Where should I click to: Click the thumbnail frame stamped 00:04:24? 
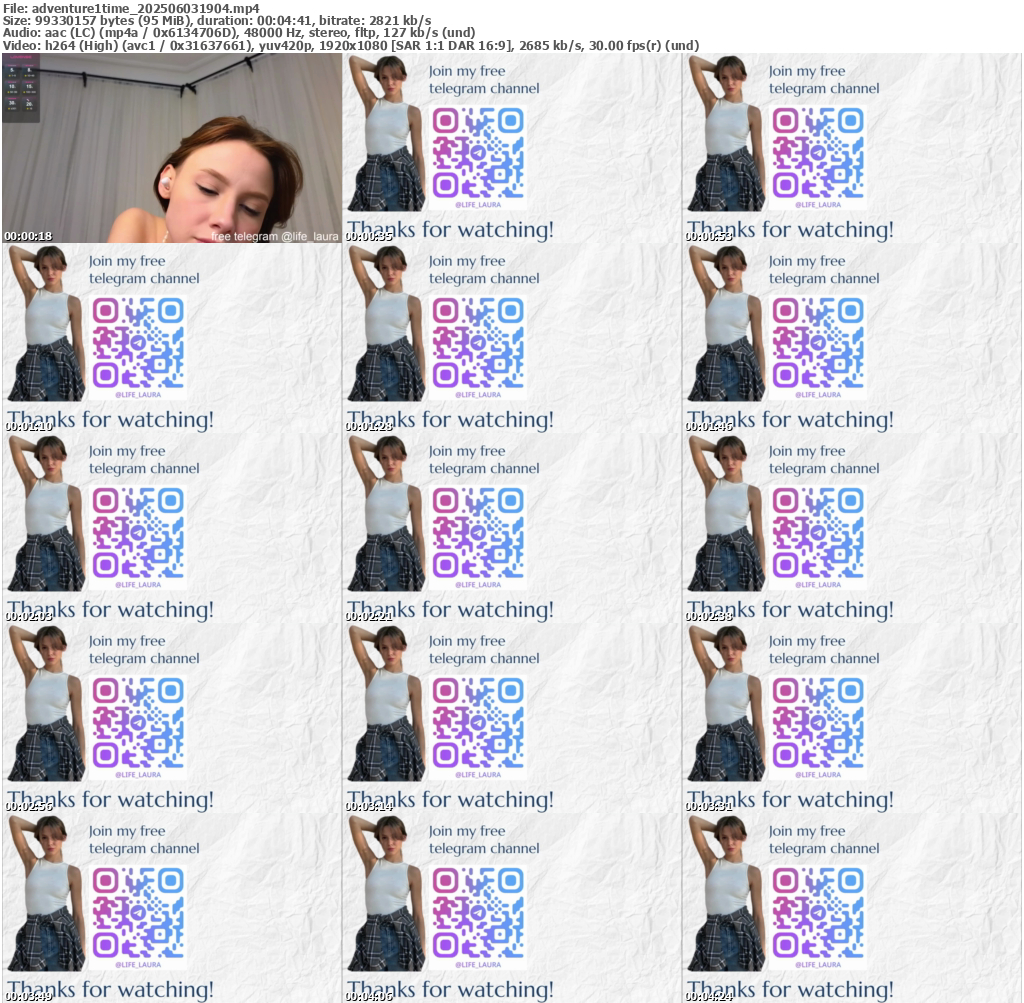tap(852, 908)
